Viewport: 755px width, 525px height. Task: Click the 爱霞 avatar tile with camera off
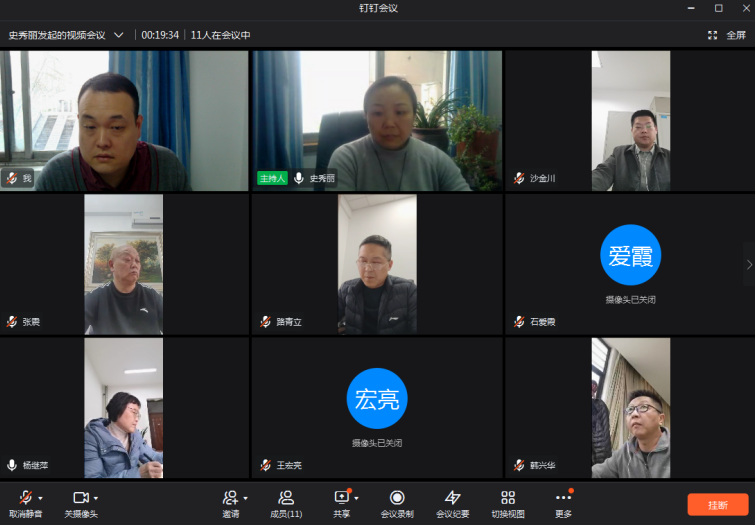pos(630,256)
